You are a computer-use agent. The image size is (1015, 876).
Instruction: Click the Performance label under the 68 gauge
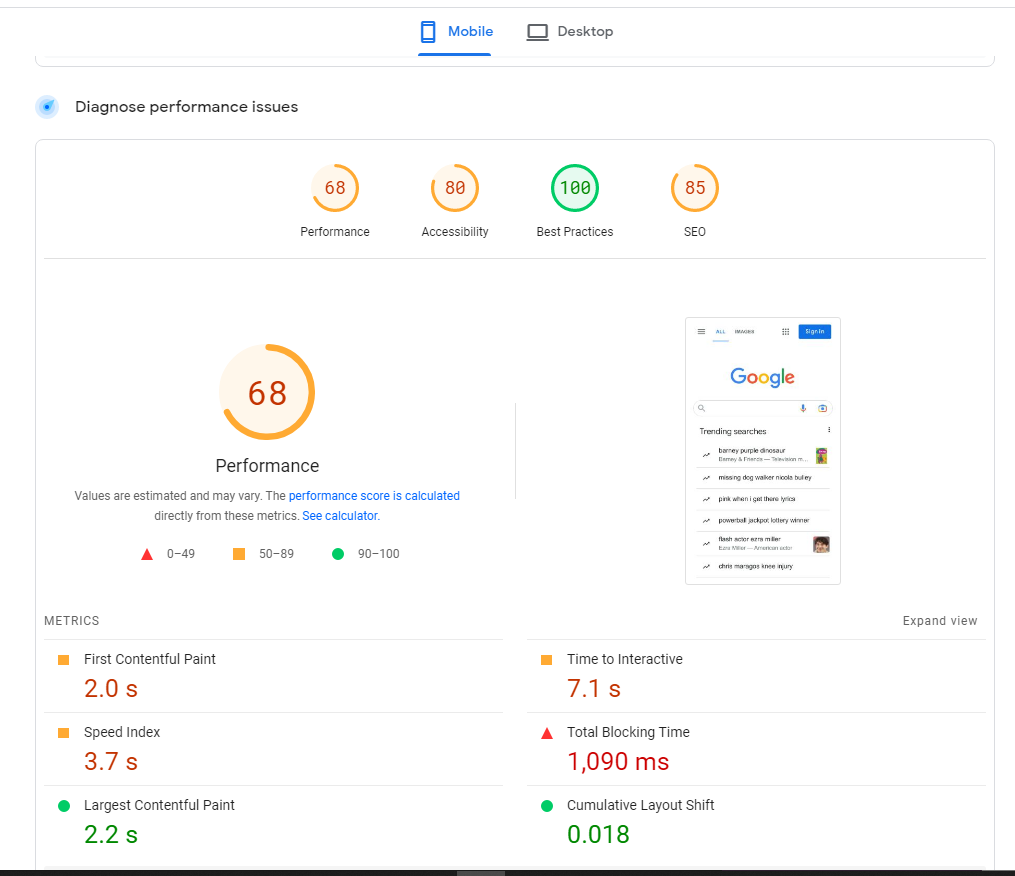[x=335, y=232]
